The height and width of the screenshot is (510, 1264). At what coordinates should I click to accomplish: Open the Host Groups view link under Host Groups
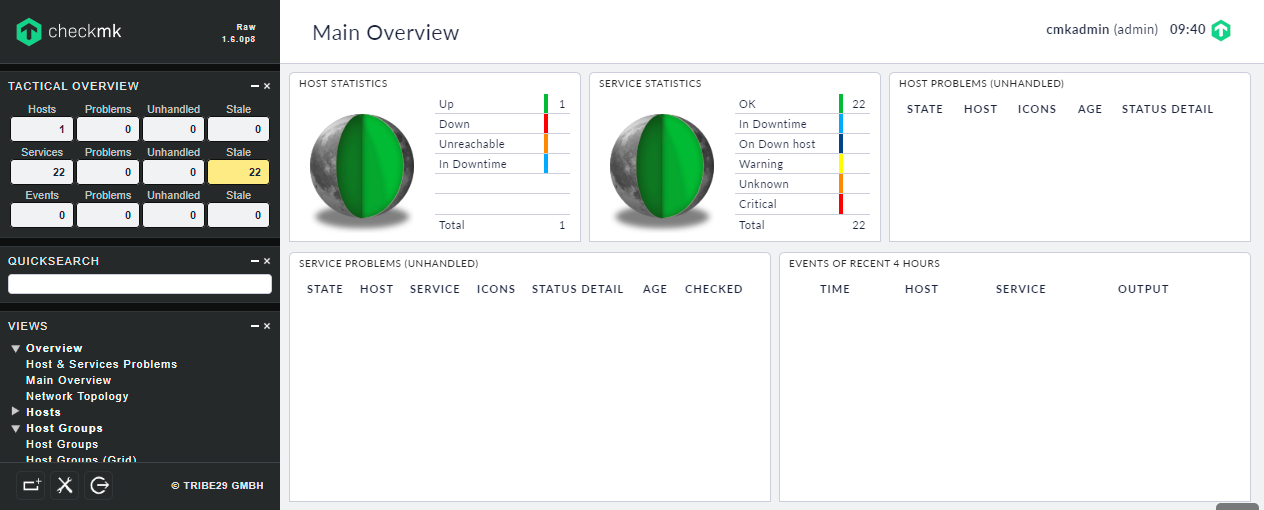(62, 444)
